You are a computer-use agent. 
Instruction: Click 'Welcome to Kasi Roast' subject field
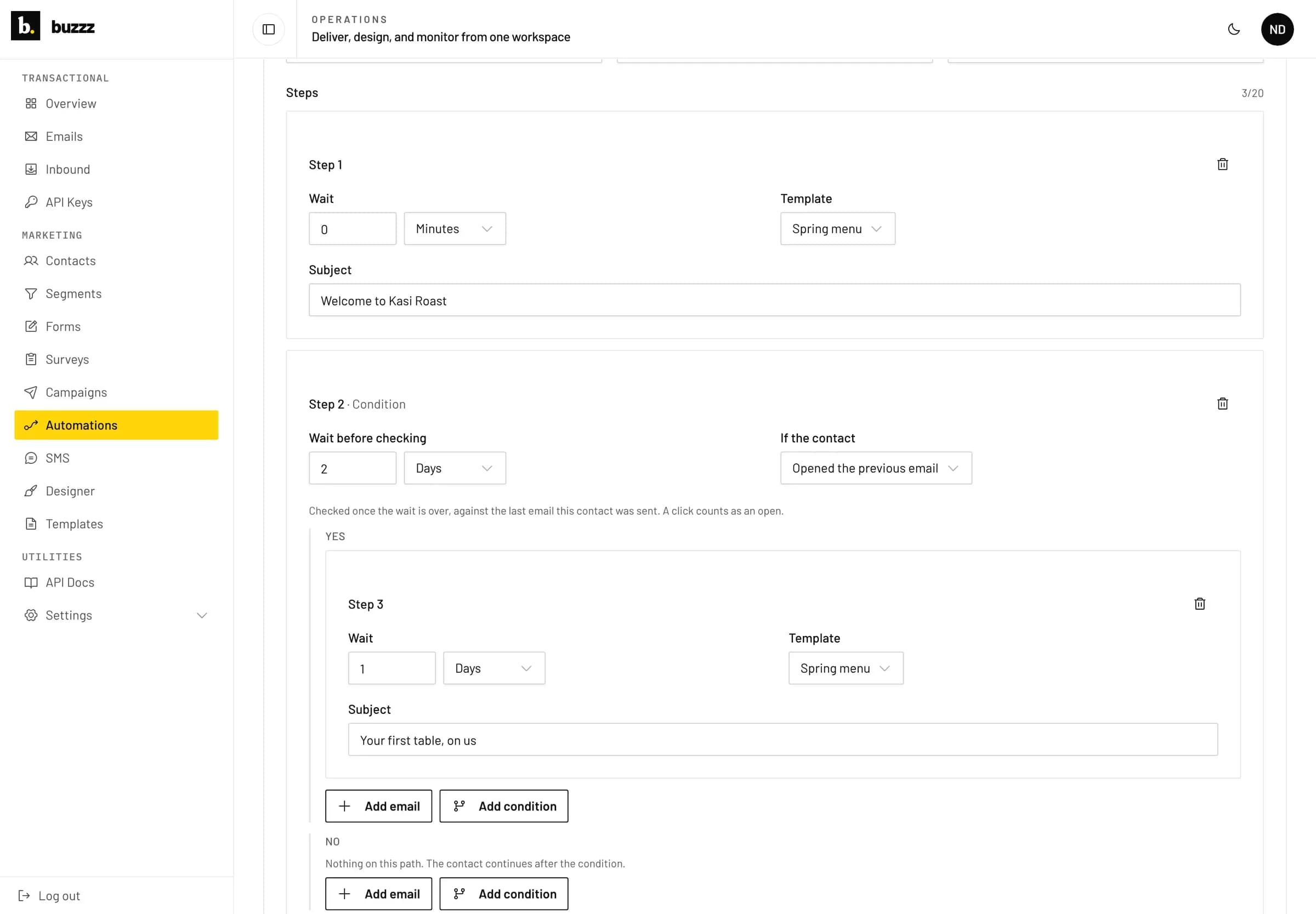point(774,300)
